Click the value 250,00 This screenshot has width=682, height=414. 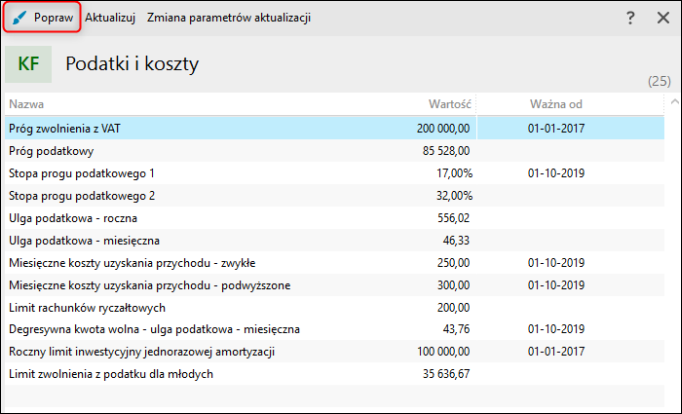point(454,263)
